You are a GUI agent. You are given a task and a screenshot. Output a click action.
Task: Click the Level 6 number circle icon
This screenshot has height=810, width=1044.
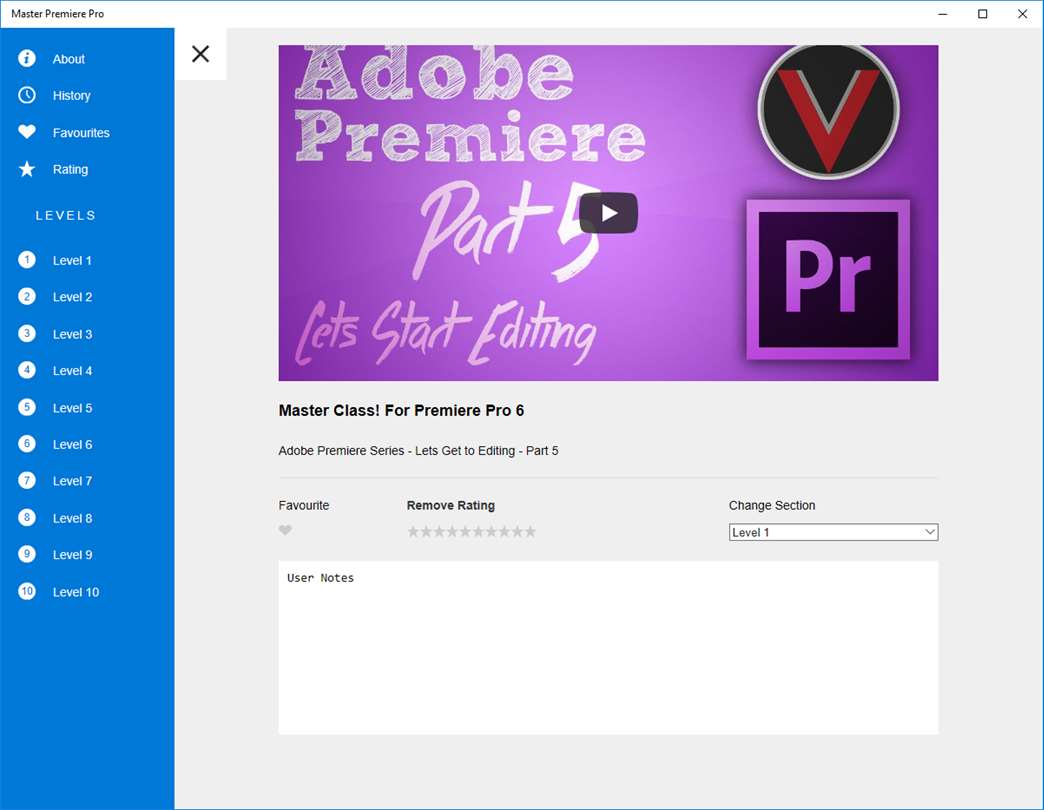point(27,444)
